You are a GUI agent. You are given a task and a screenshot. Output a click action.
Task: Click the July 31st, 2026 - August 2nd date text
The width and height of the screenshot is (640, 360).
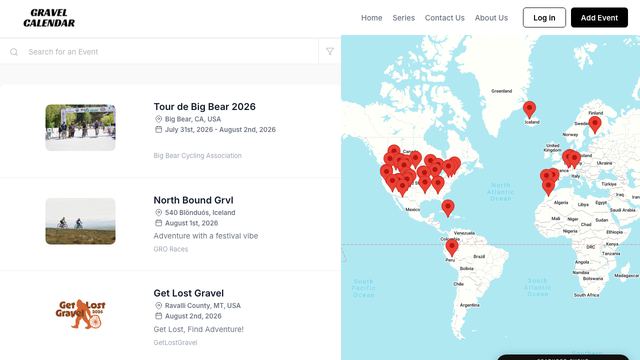(220, 129)
